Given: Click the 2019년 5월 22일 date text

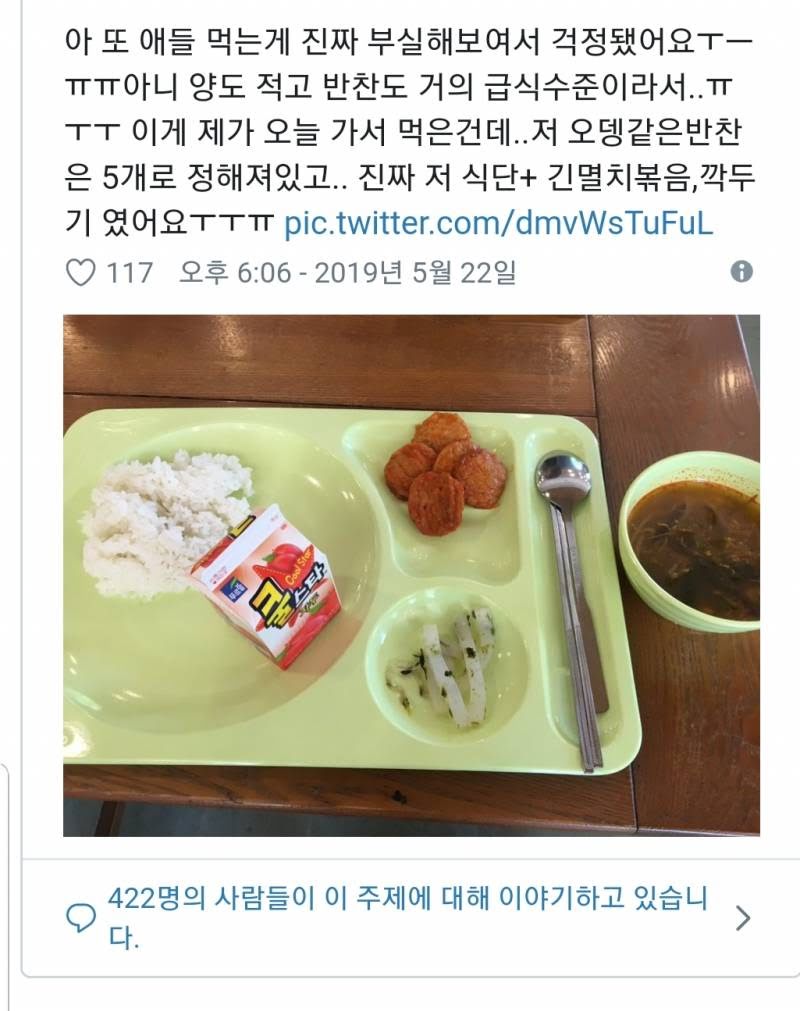Looking at the screenshot, I should 415,272.
